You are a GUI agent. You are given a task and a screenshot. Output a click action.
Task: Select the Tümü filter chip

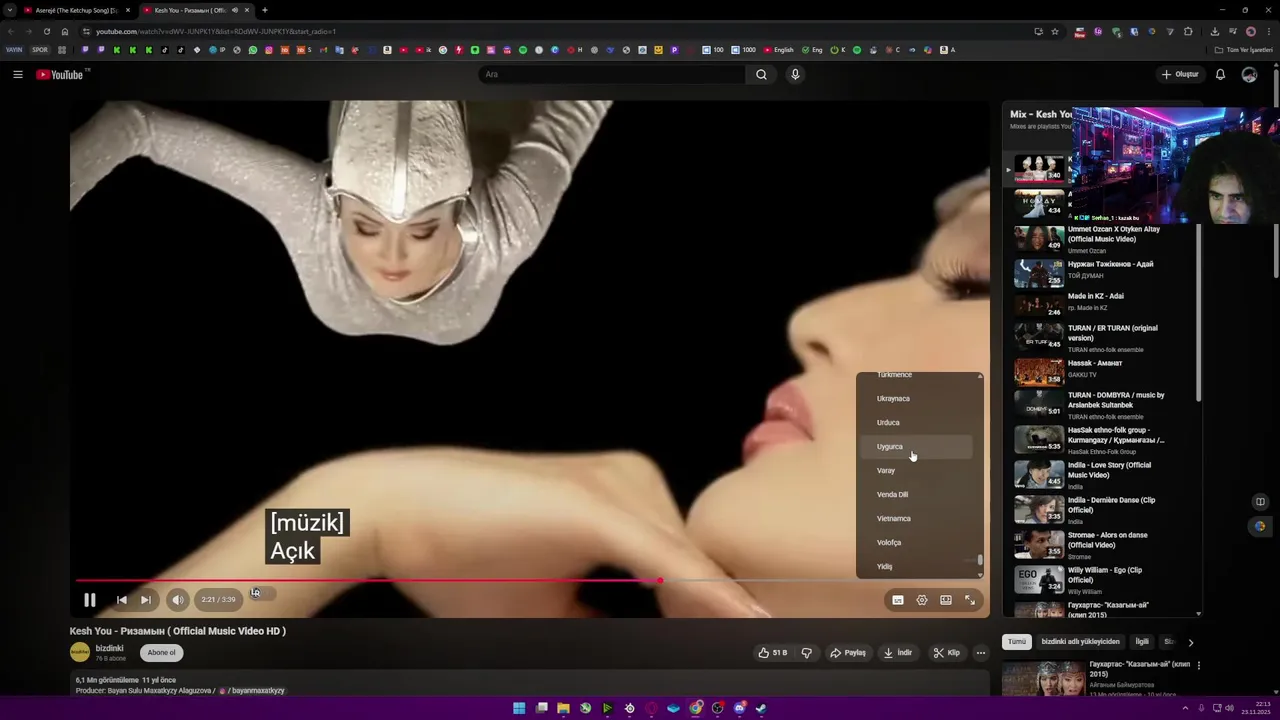1017,642
